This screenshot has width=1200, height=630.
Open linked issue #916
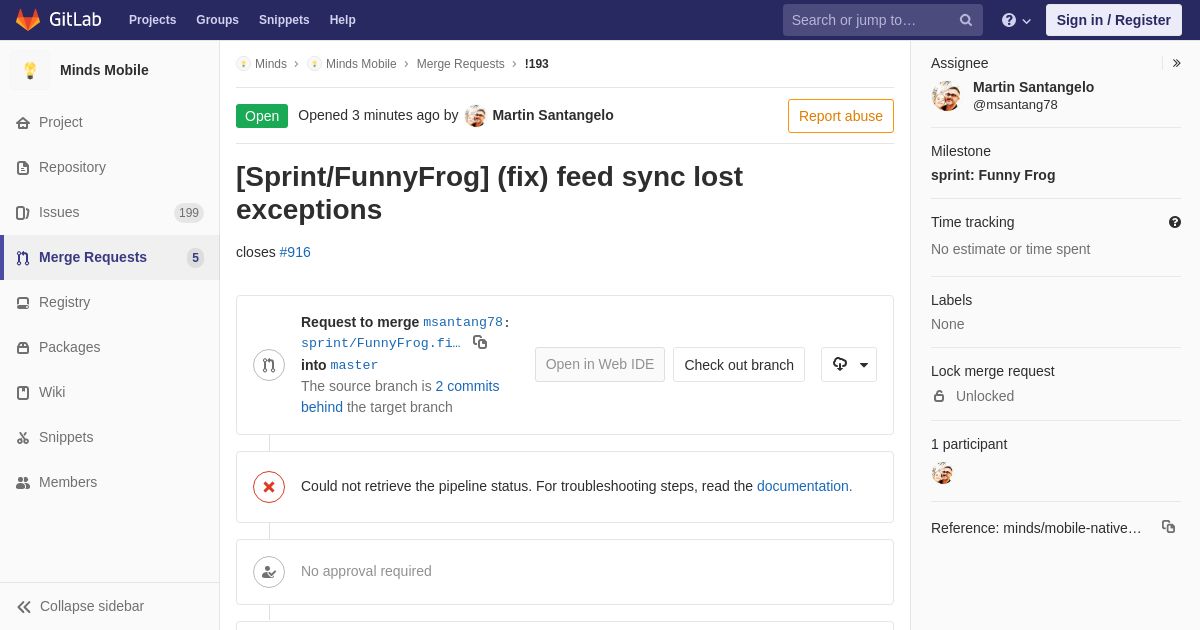295,252
